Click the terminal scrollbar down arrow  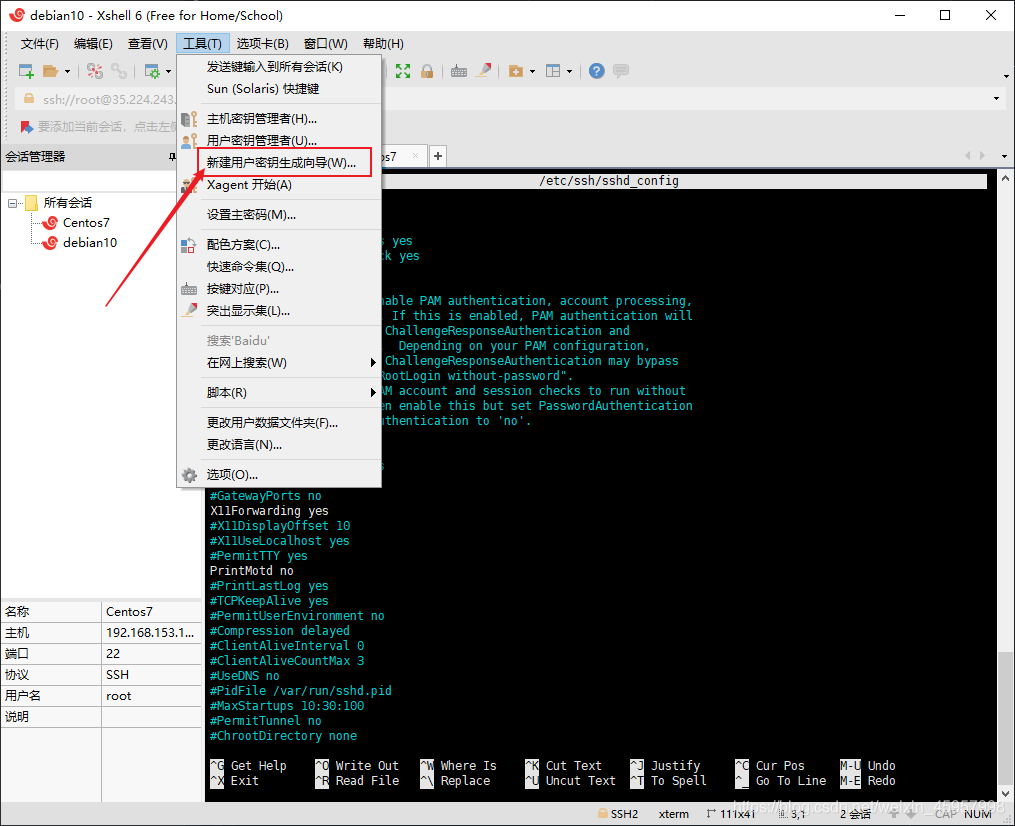[1005, 794]
